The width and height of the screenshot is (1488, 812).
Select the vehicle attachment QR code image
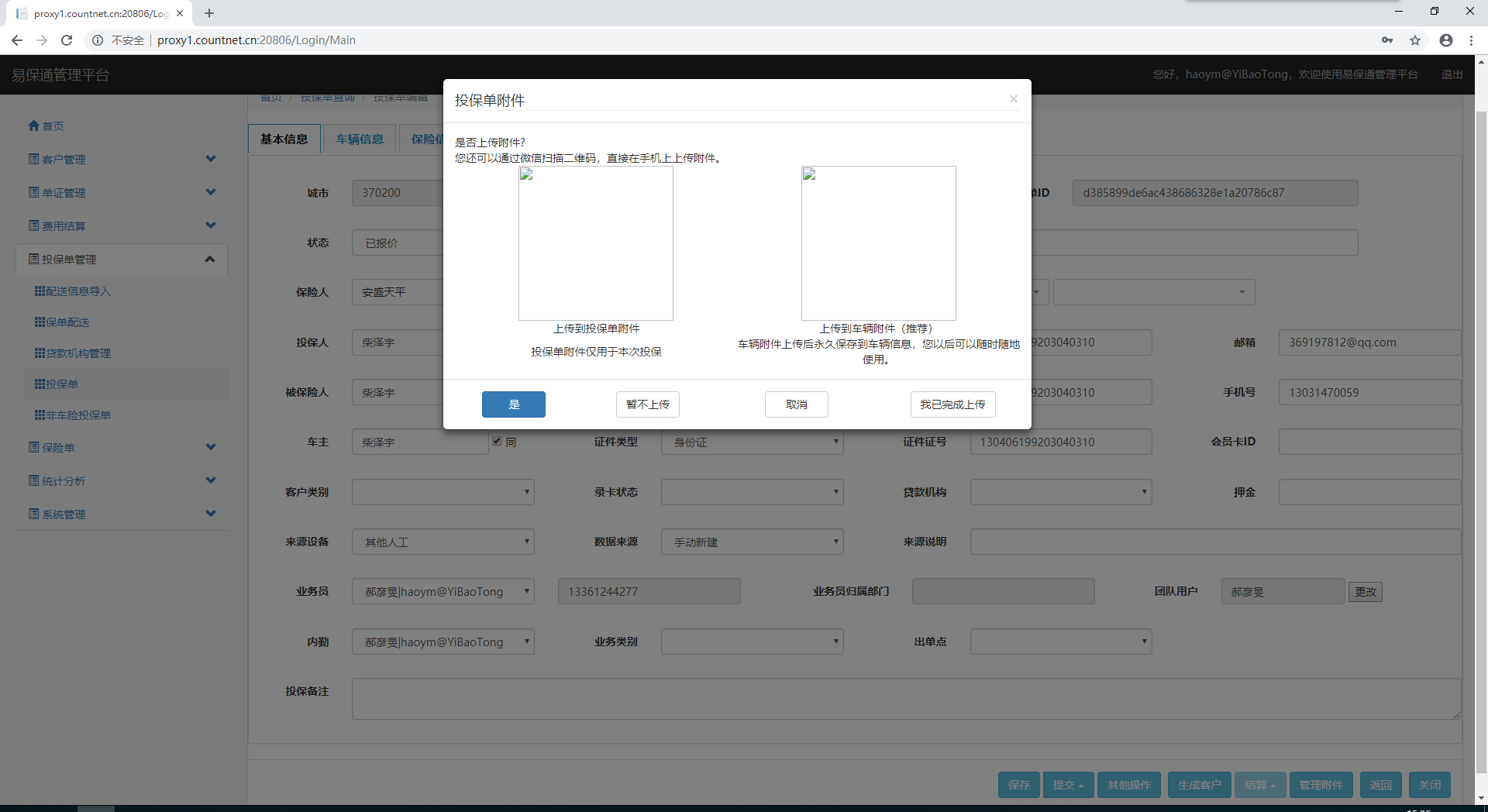(878, 243)
